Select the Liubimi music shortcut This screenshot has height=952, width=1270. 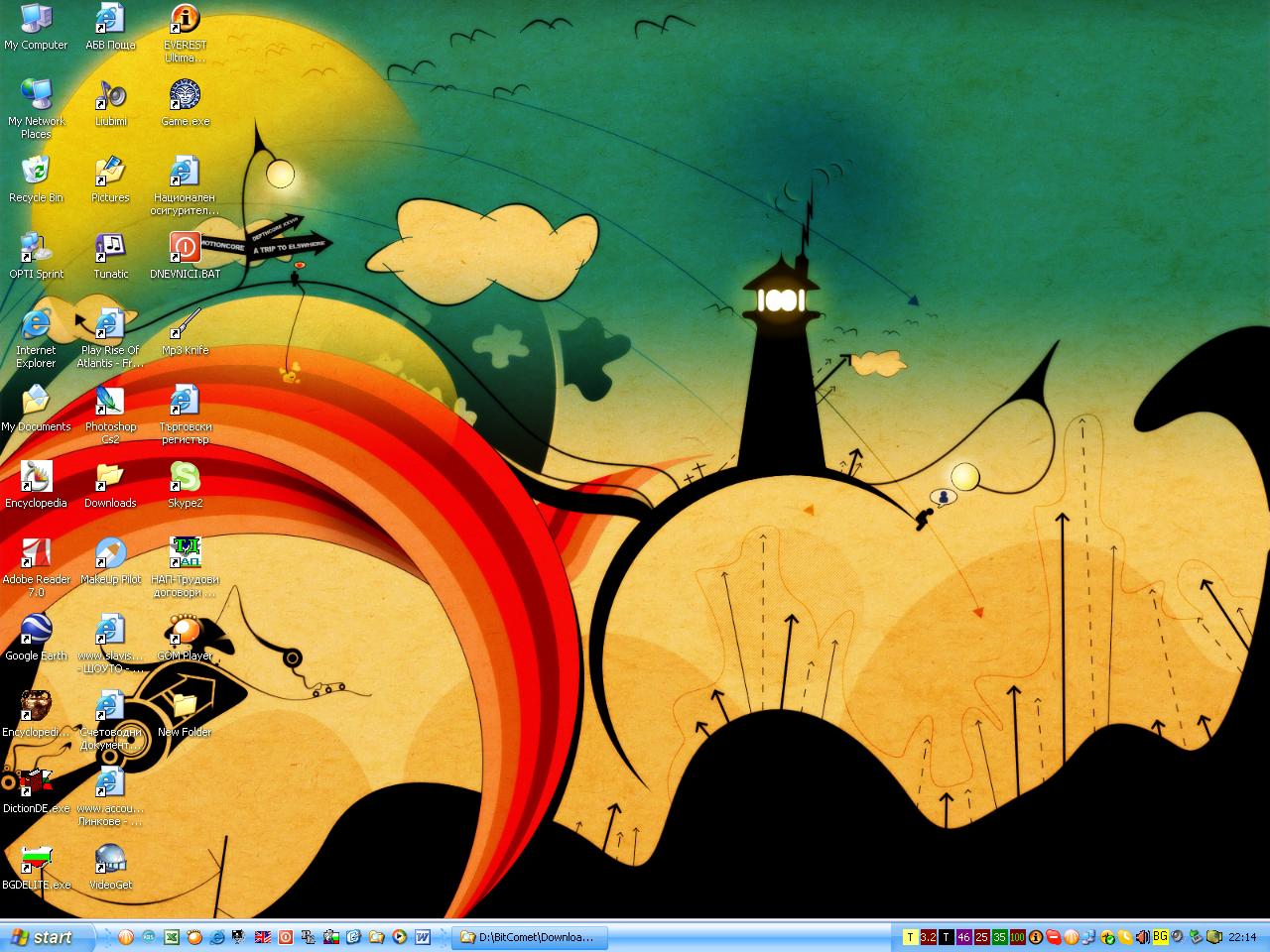click(x=110, y=104)
